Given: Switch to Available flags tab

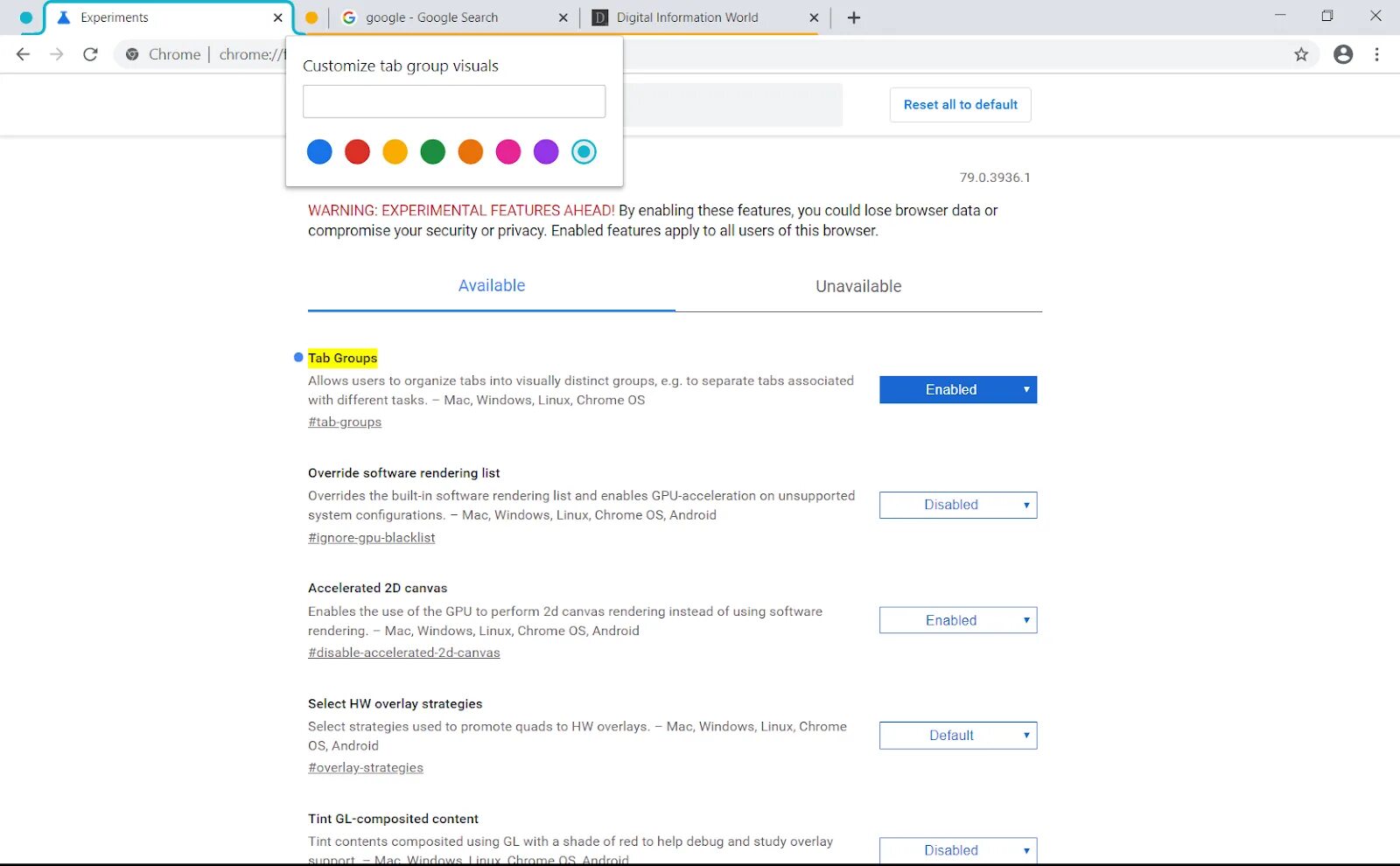Looking at the screenshot, I should (492, 286).
